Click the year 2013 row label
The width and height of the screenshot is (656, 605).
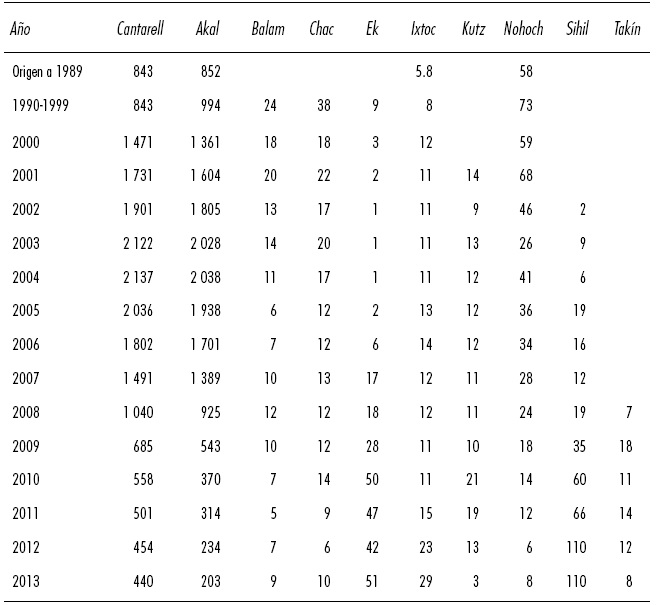[27, 581]
